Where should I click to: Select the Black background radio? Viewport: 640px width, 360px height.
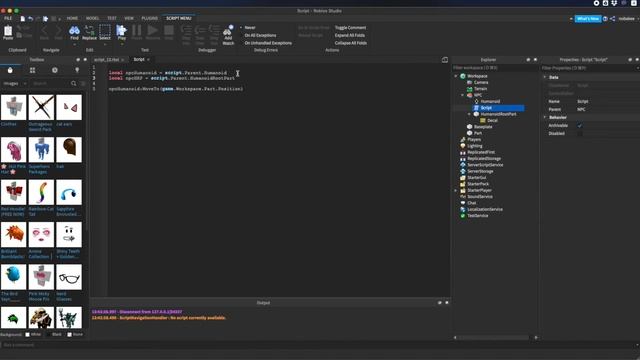[x=49, y=334]
